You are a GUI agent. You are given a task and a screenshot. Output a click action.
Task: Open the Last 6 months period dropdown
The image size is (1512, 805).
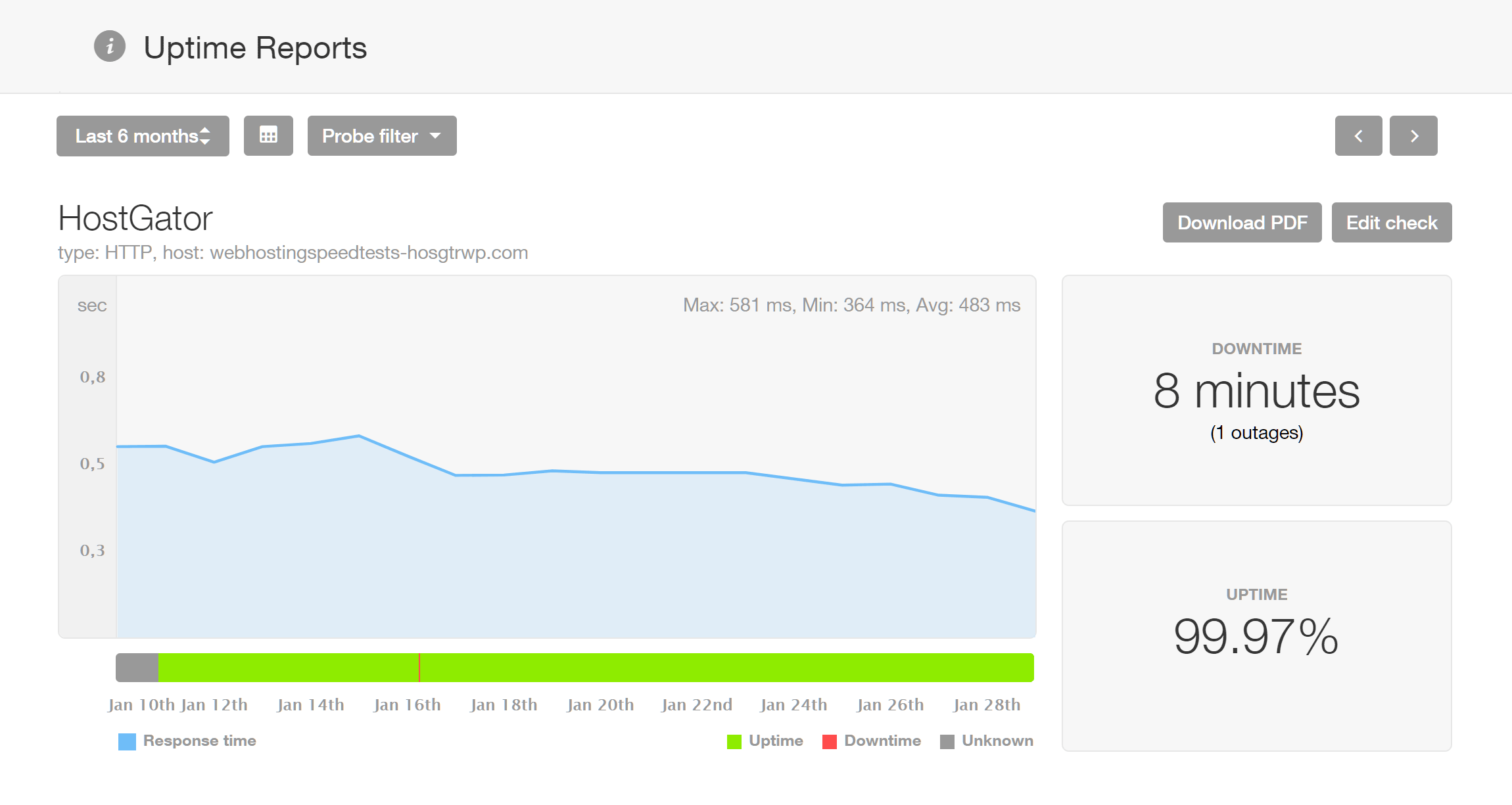[143, 136]
